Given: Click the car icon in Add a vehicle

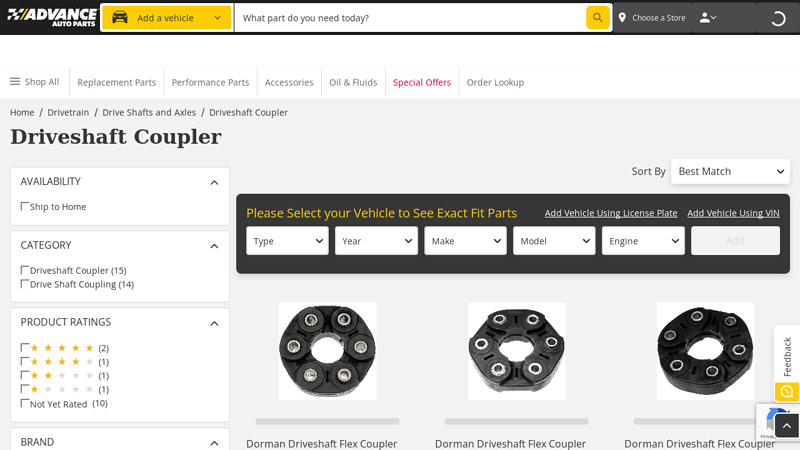Looking at the screenshot, I should click(120, 17).
